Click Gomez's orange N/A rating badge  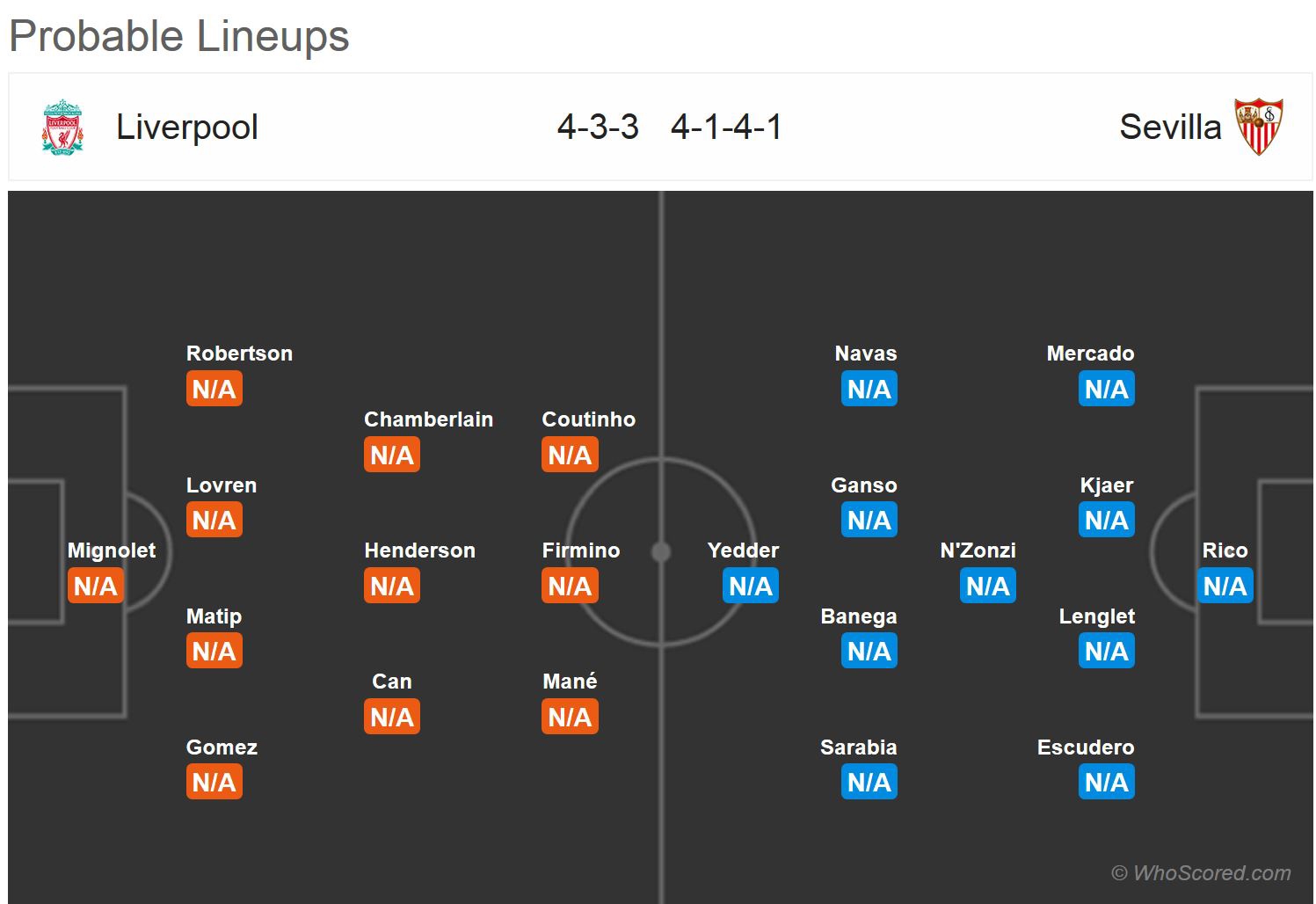pos(214,782)
